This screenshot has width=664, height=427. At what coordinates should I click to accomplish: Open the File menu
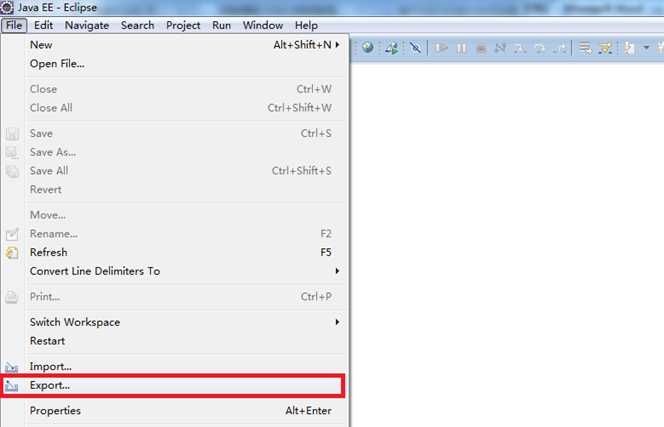(x=14, y=25)
